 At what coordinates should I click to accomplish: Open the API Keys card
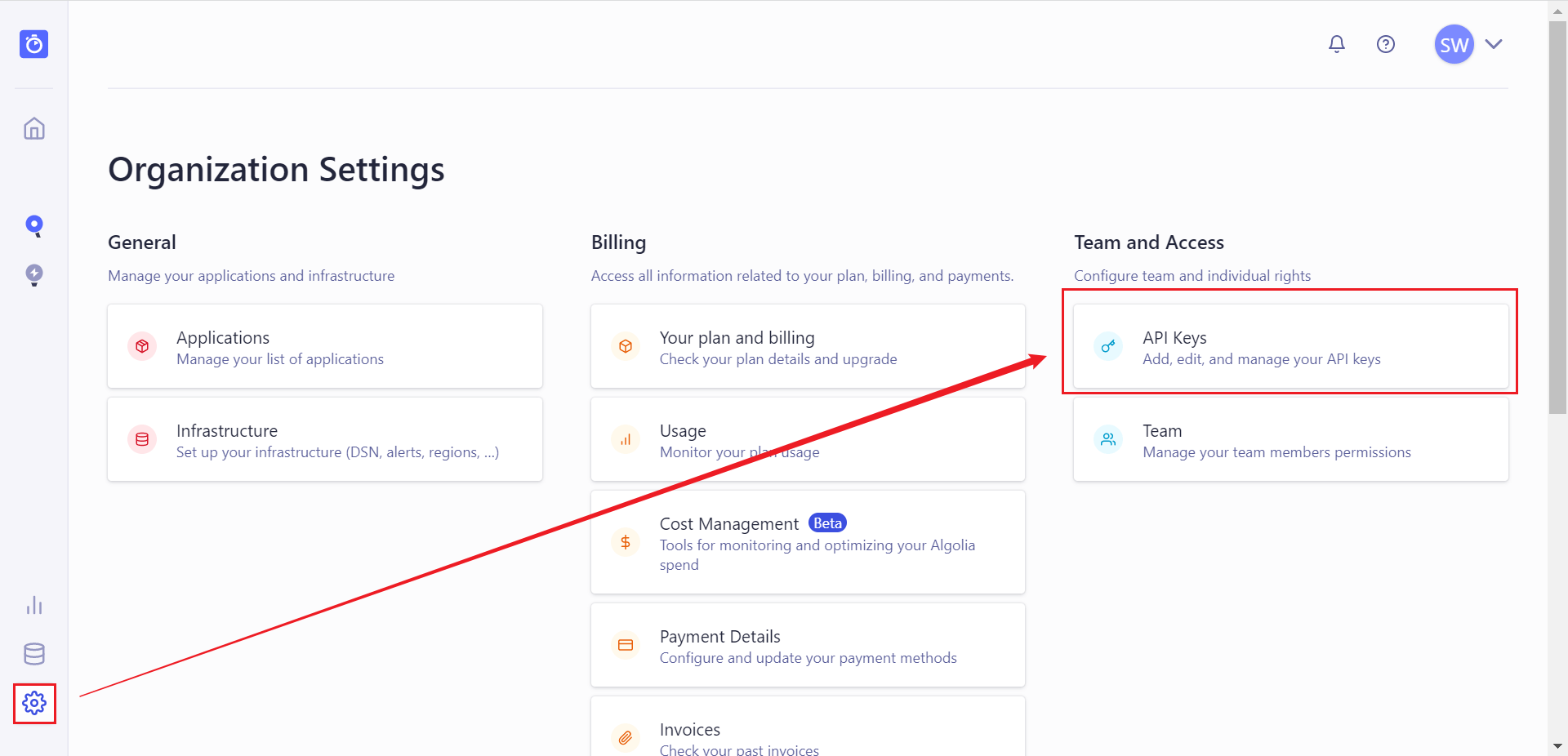pyautogui.click(x=1290, y=347)
